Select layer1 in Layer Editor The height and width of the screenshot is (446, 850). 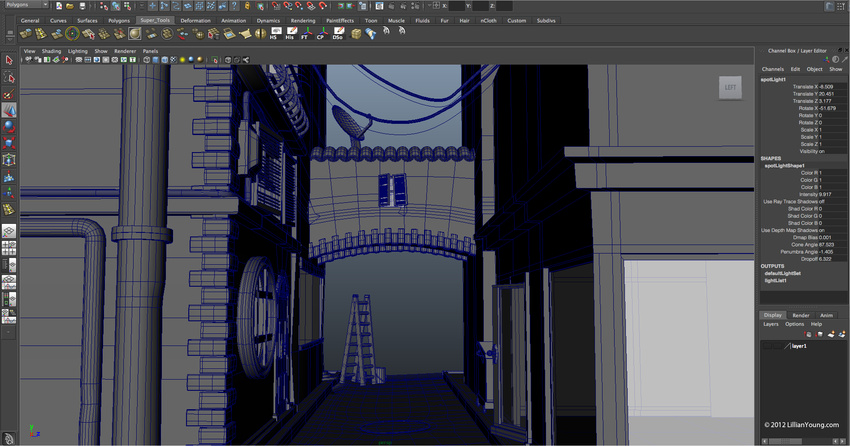(799, 346)
